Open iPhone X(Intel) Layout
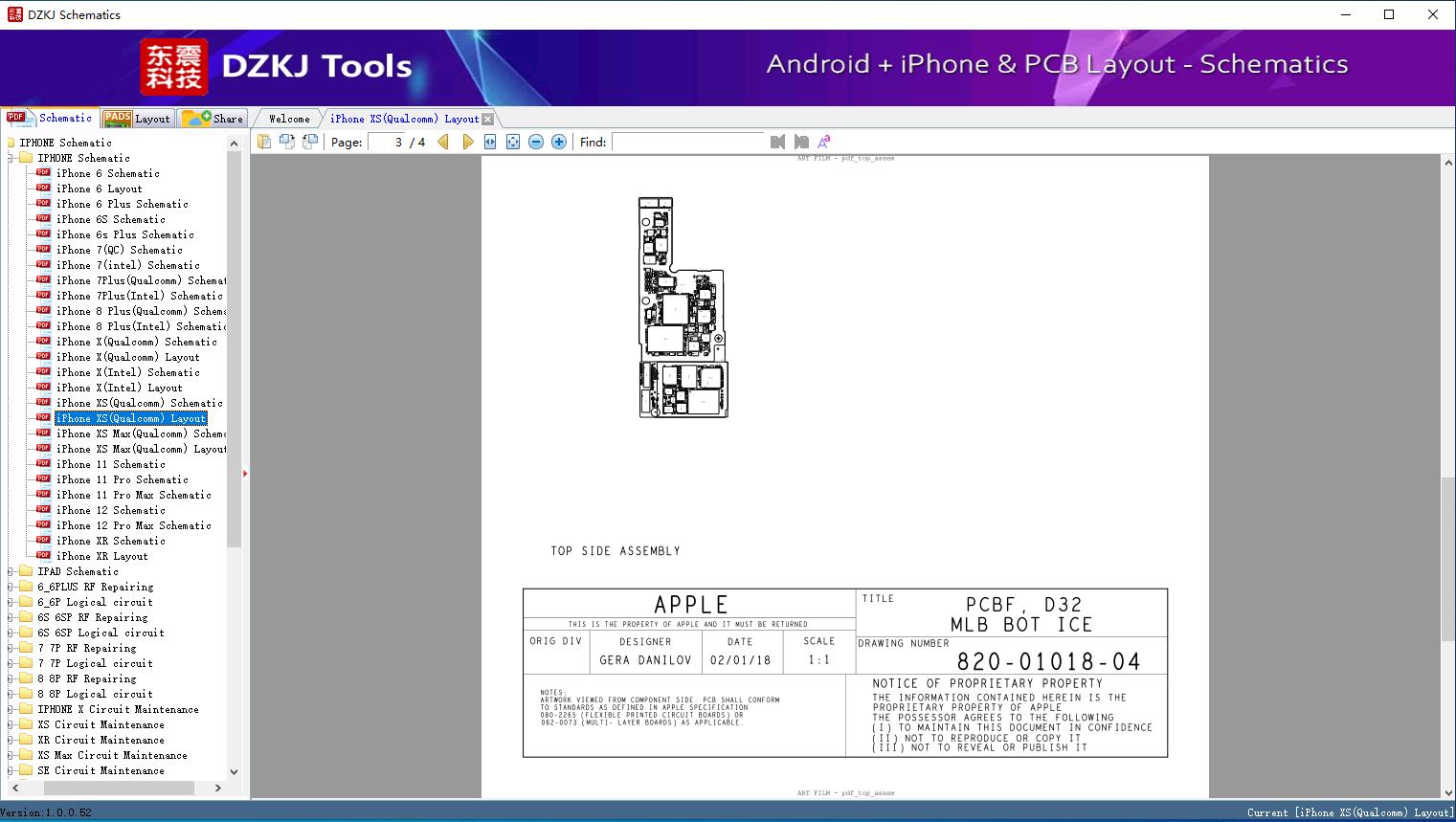The image size is (1456, 822). [119, 388]
